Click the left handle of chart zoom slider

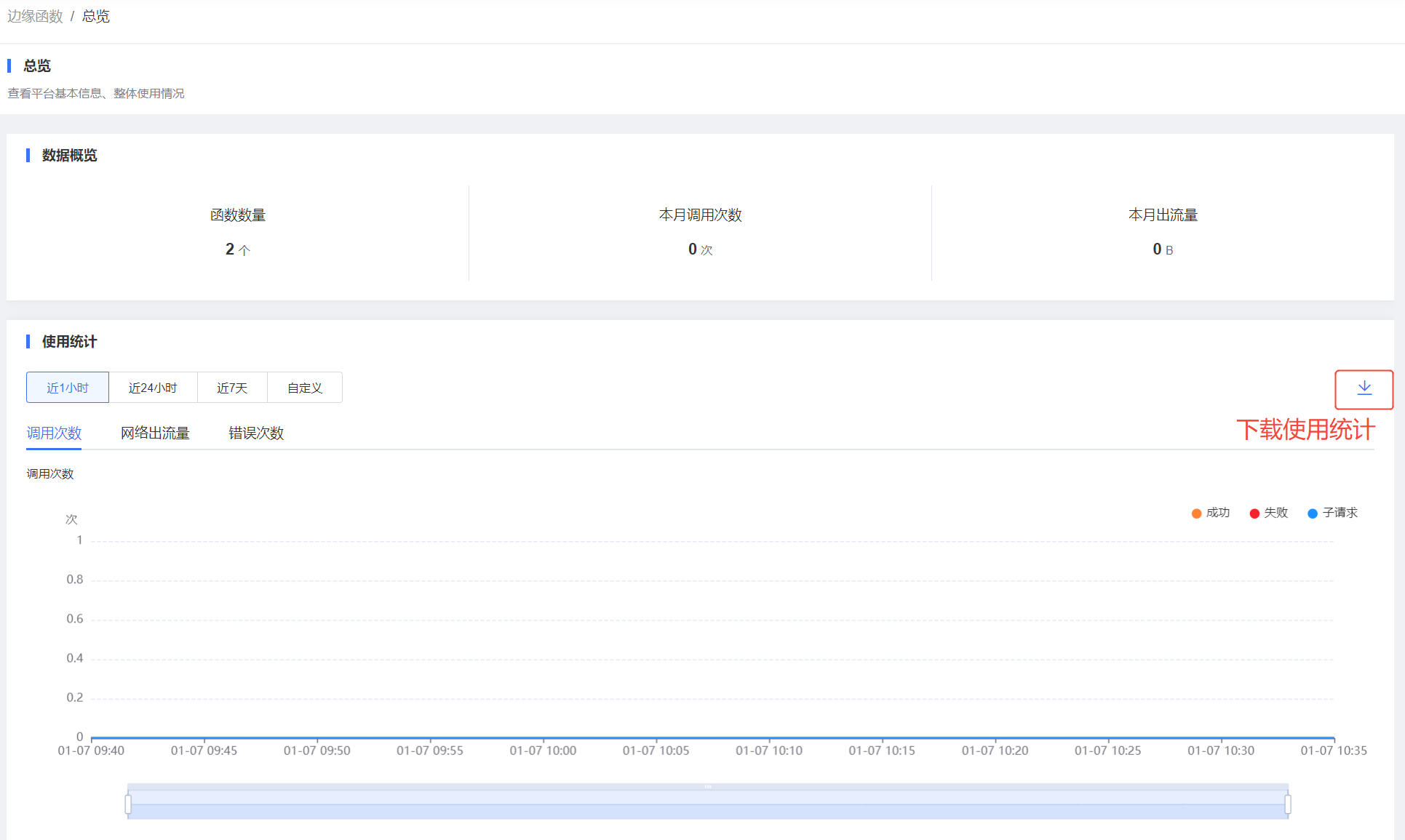(128, 804)
